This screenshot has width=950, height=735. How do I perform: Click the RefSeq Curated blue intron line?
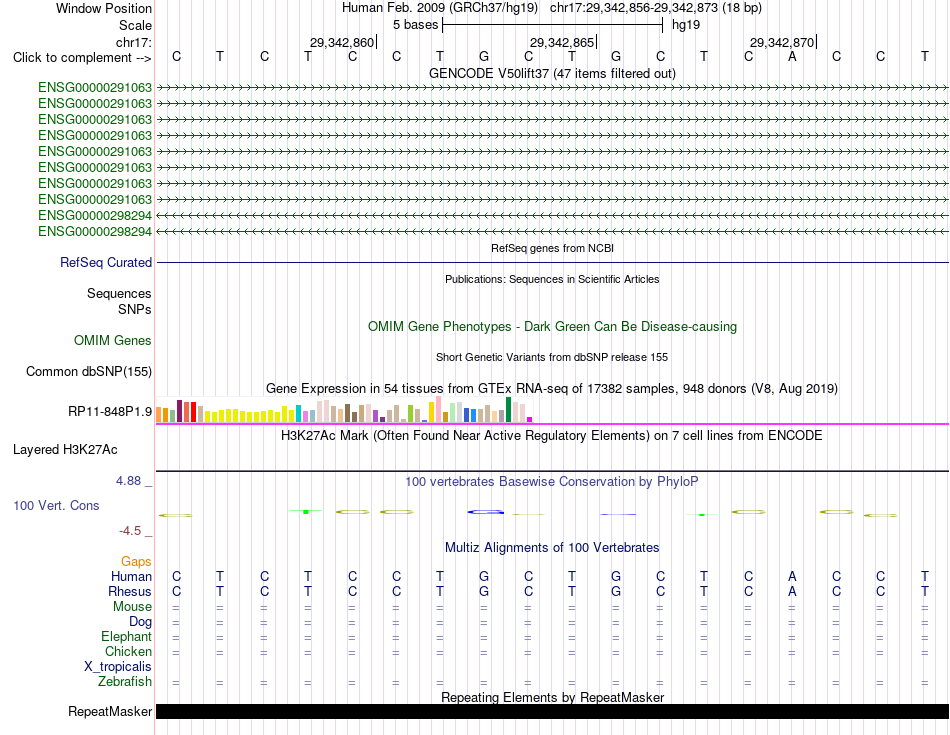[x=552, y=262]
